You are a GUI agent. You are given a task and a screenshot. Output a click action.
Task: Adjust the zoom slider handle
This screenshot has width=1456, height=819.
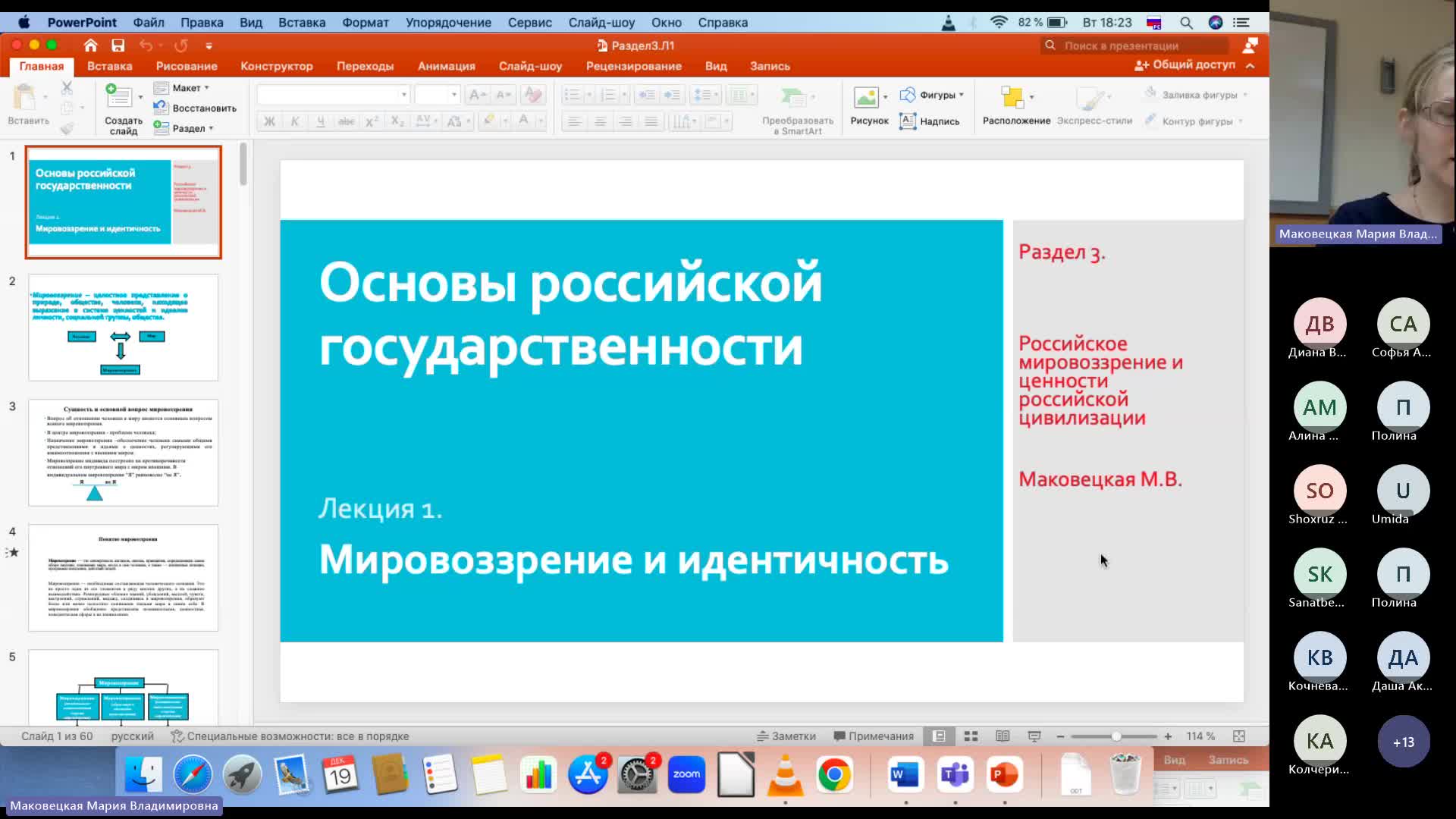[x=1116, y=736]
